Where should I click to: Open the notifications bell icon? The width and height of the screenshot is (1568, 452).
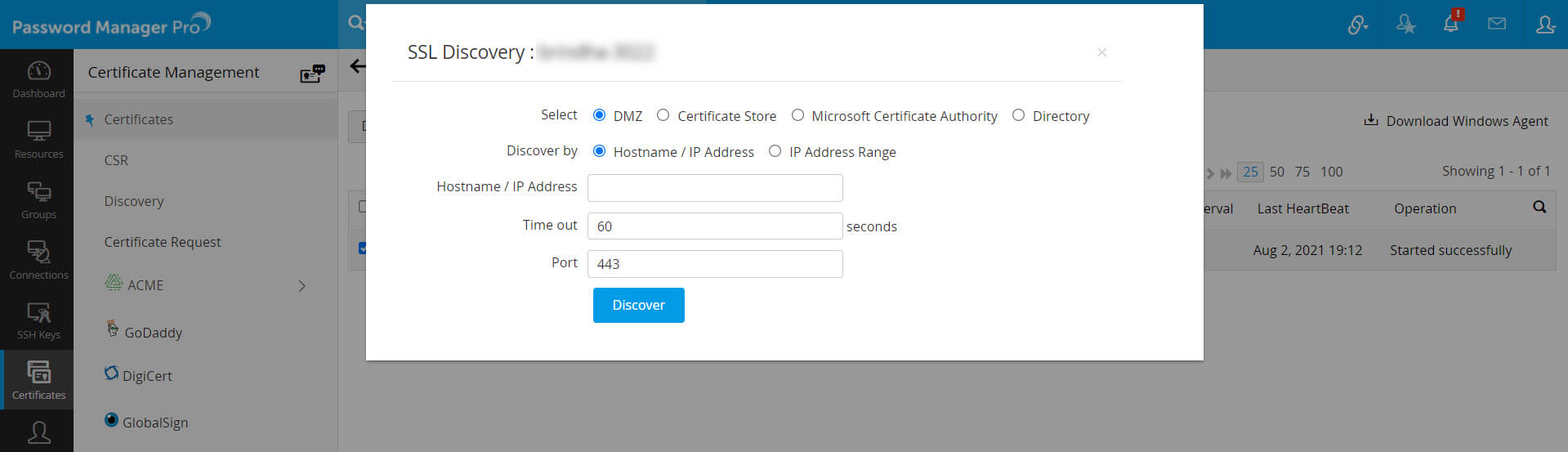coord(1451,23)
